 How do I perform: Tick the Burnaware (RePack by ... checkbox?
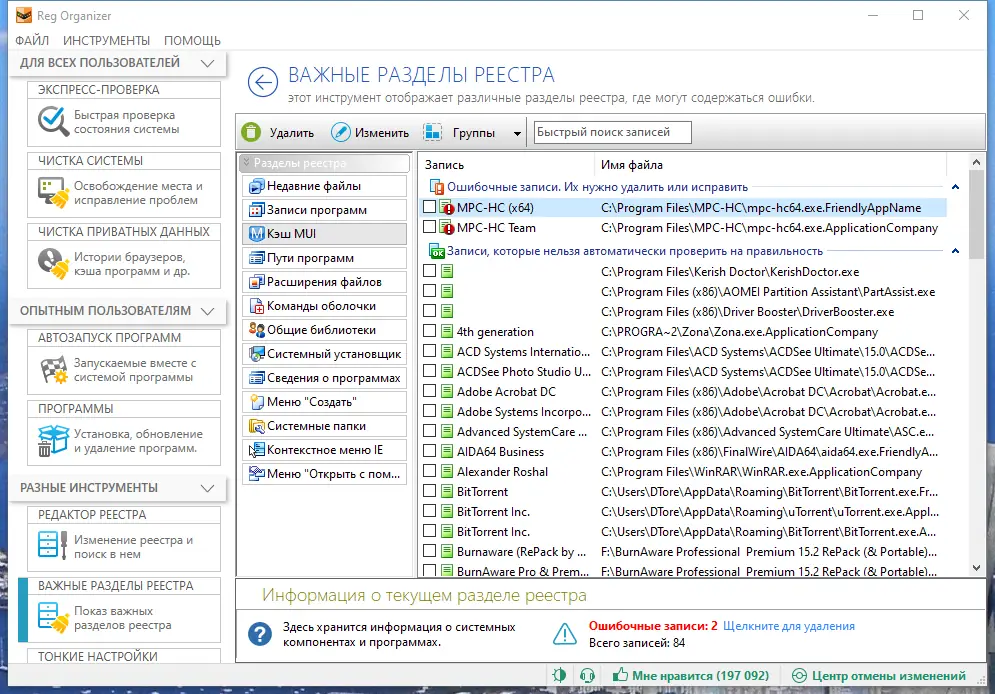point(430,551)
